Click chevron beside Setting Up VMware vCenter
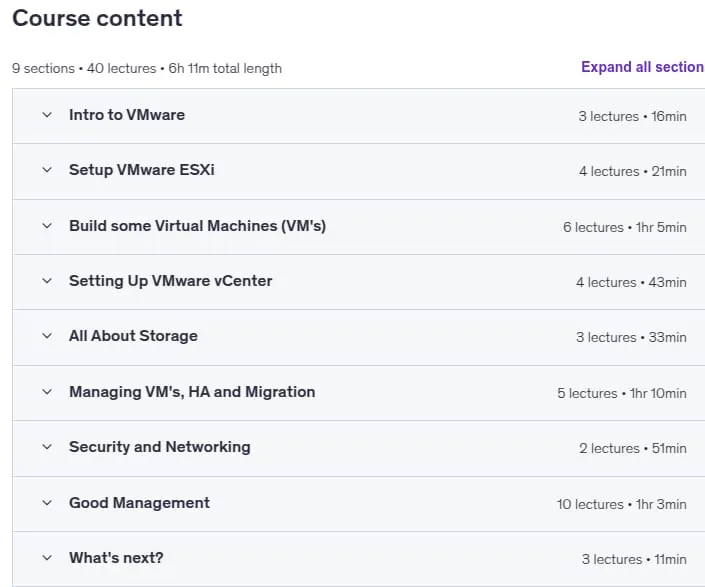This screenshot has width=705, height=587. (47, 281)
